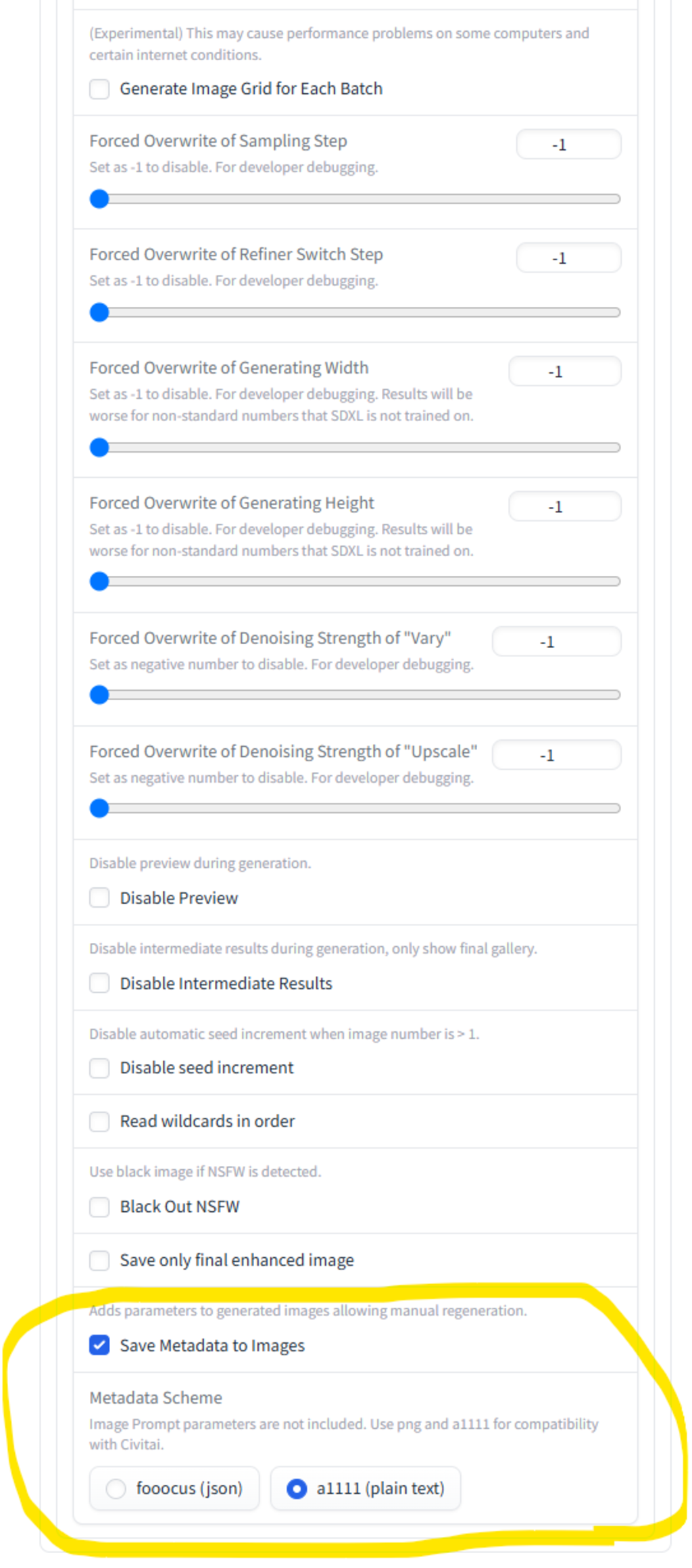Enable Generate Image Grid for Each Batch
Screen dimensions: 692x1568
99,89
